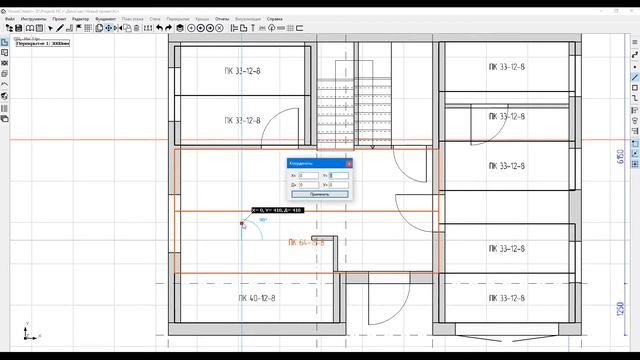Click the tree-shaped toolbar icon
The image size is (640, 360).
[x=271, y=28]
